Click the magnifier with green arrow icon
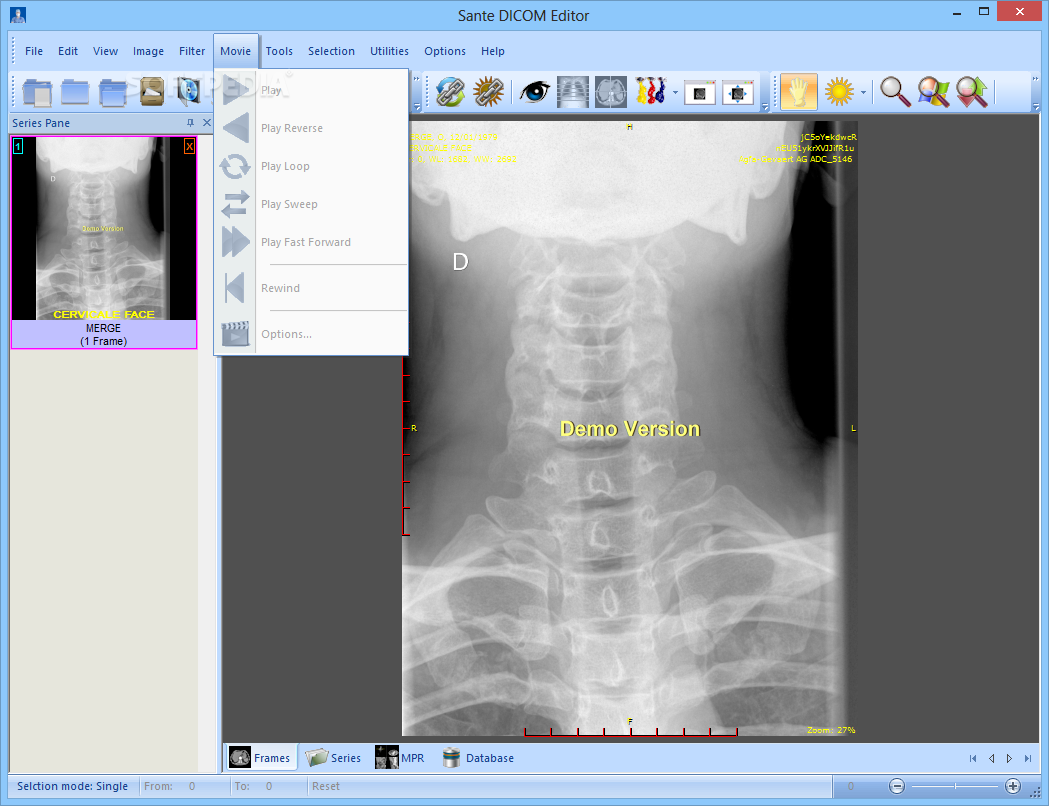Image resolution: width=1049 pixels, height=806 pixels. [972, 92]
